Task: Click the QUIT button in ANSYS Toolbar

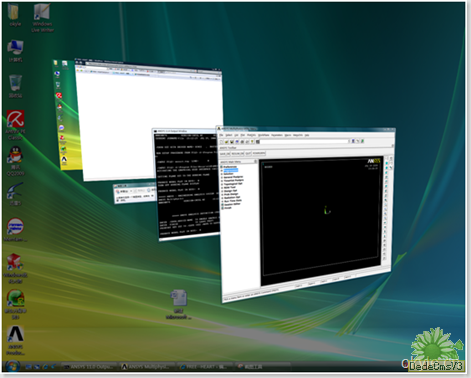Action: (x=248, y=153)
